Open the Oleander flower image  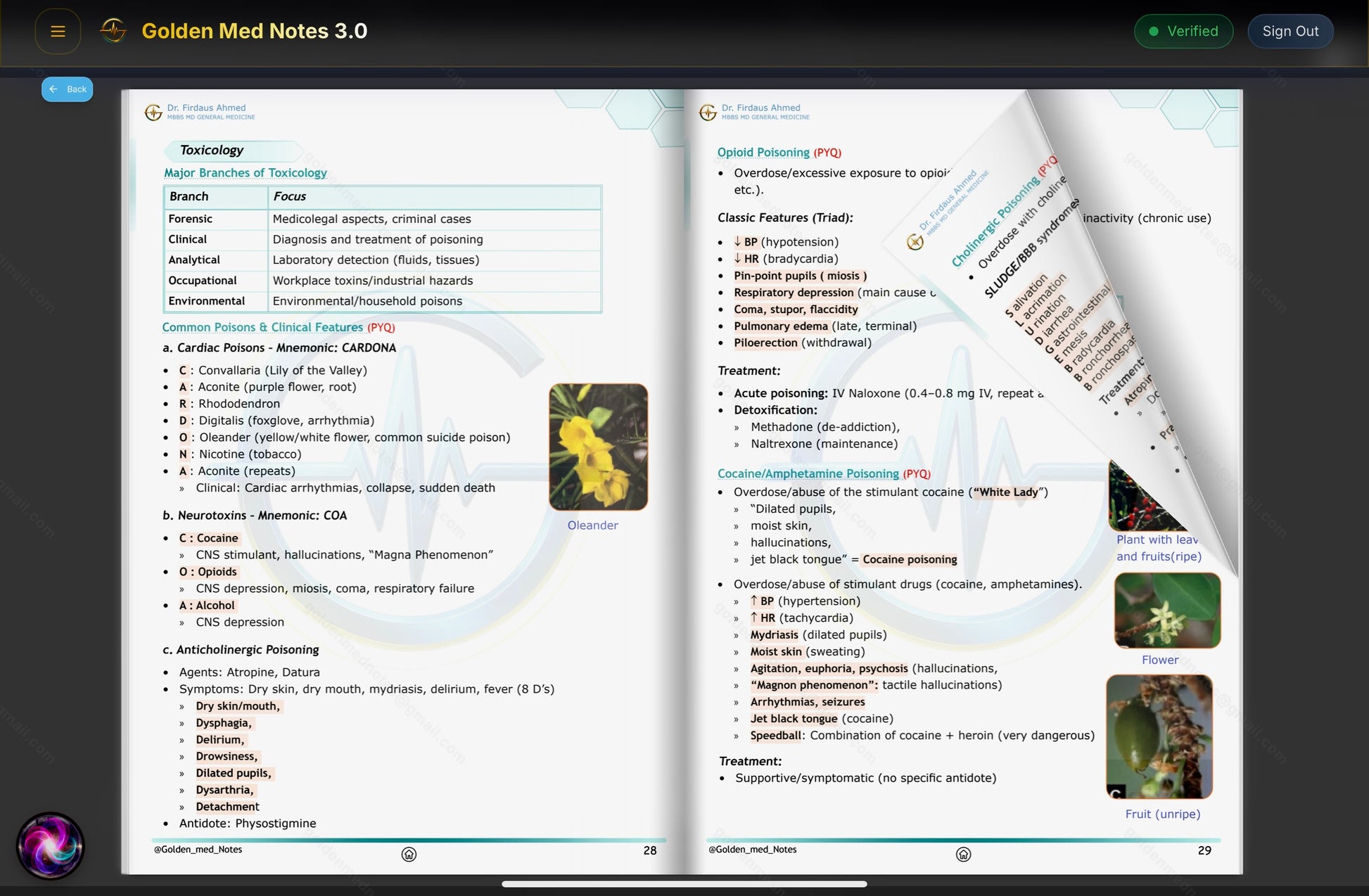[598, 447]
